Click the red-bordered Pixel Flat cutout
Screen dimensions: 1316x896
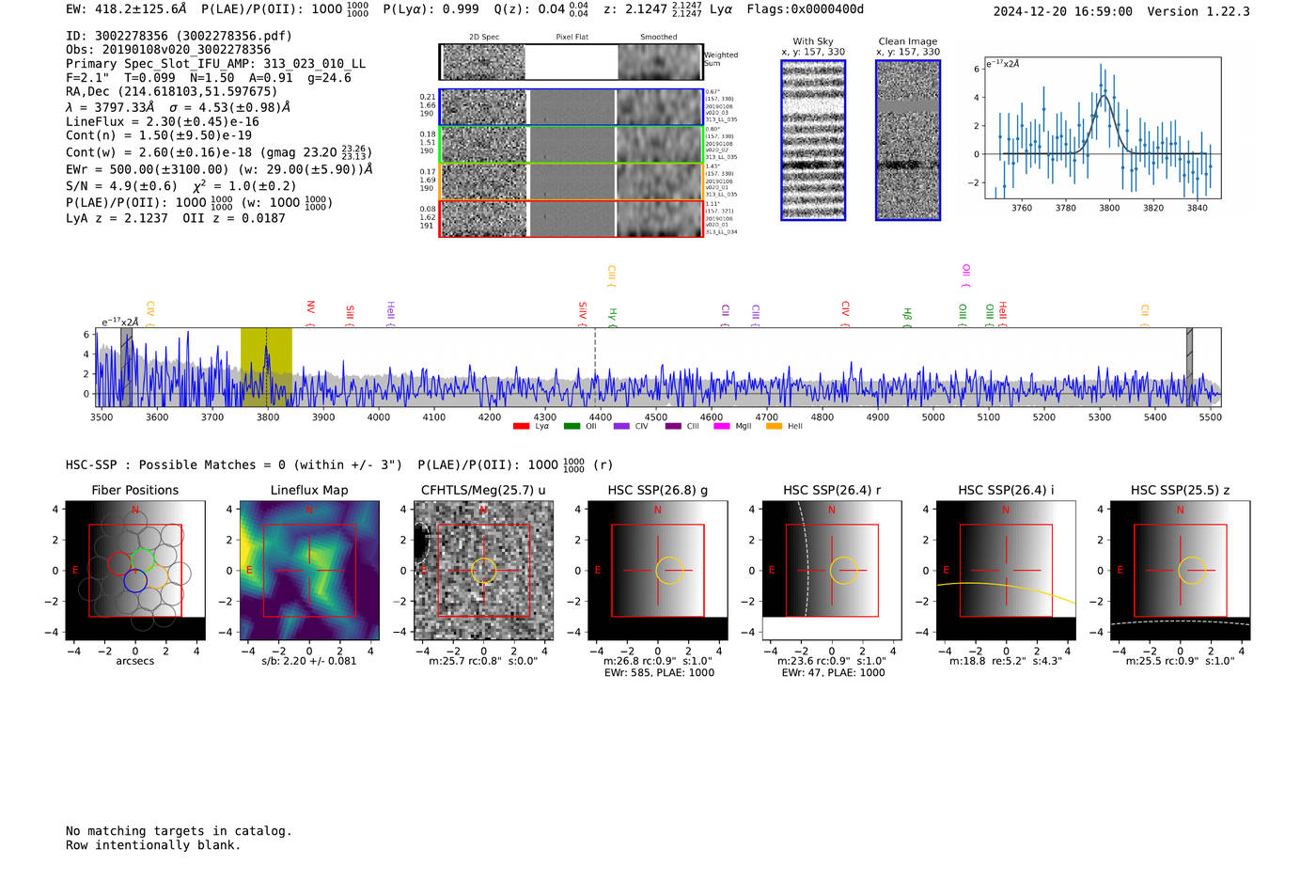click(x=572, y=218)
